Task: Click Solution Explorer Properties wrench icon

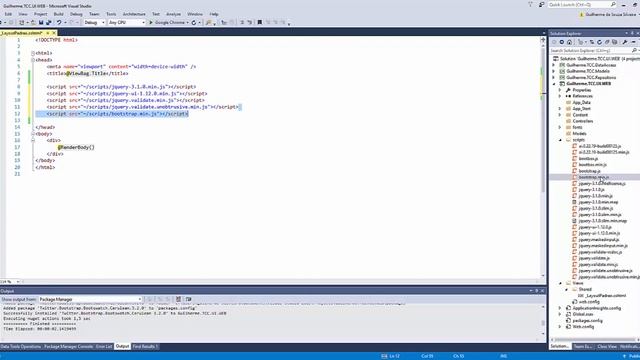Action: 625,42
